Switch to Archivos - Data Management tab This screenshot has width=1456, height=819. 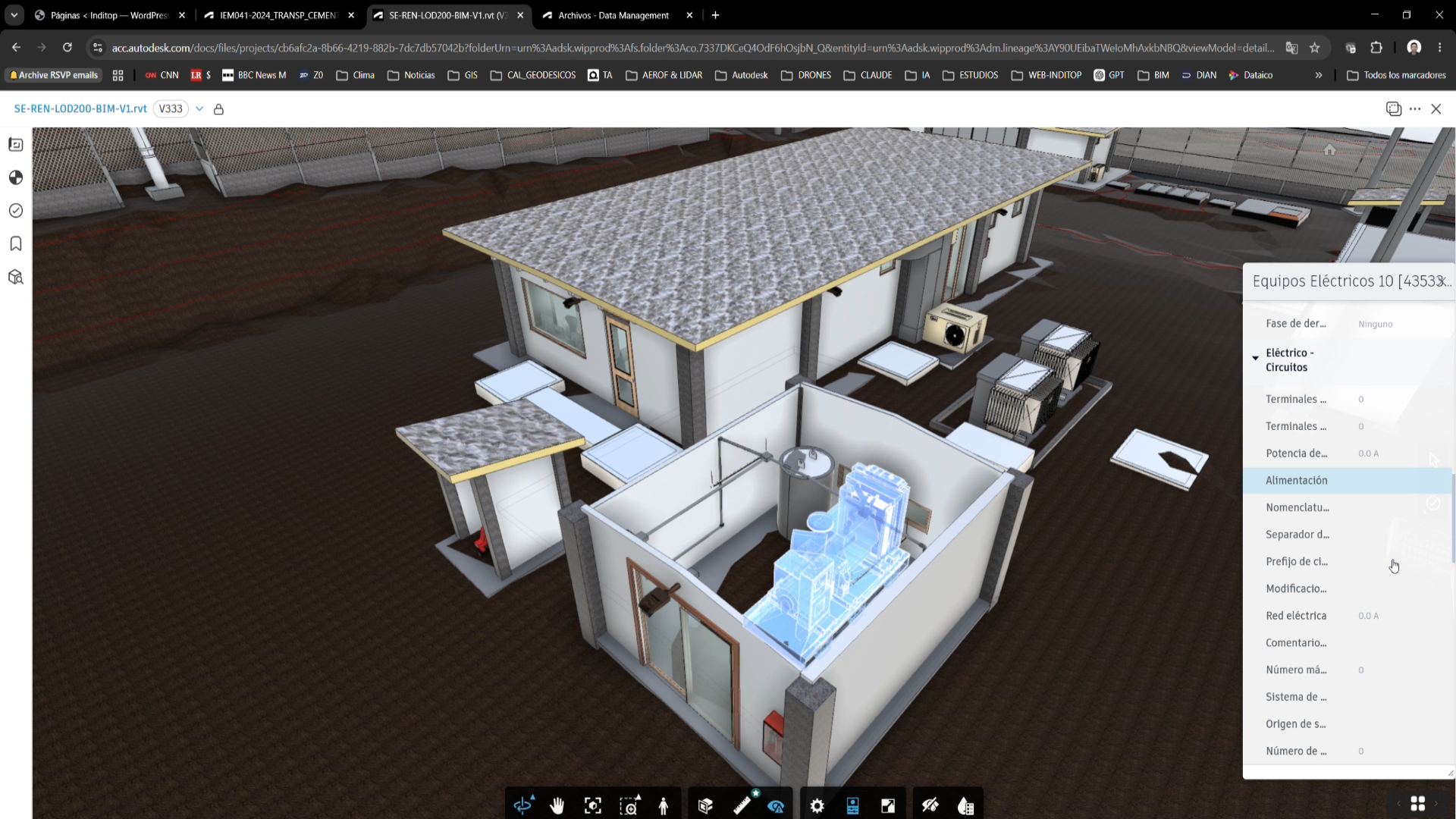tap(614, 15)
